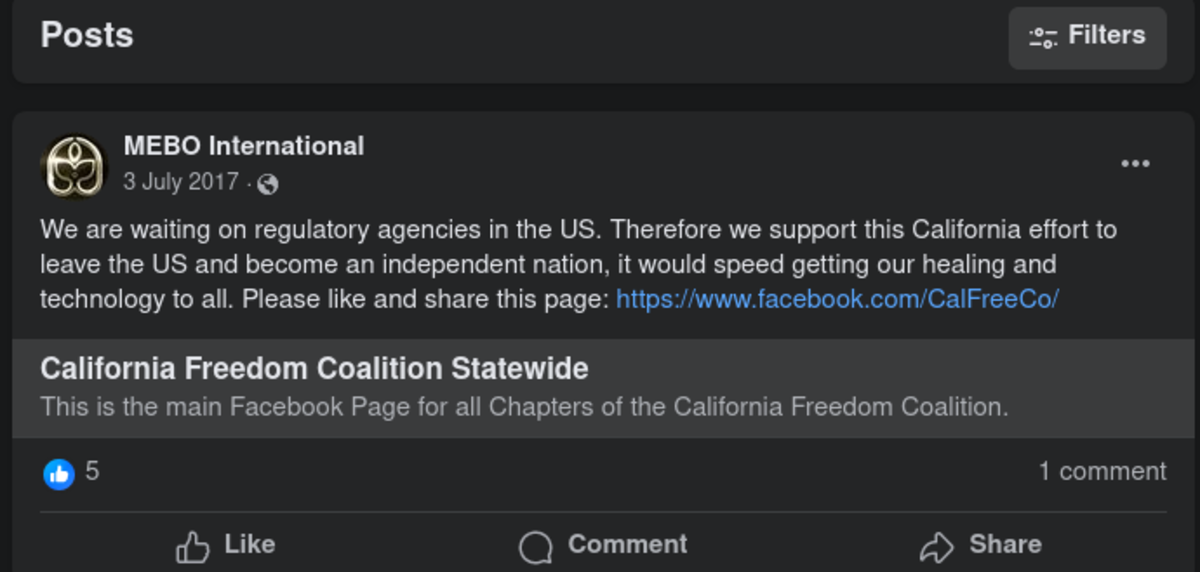Follow the facebook.com/CalFreeCo link
The image size is (1200, 572).
[837, 299]
